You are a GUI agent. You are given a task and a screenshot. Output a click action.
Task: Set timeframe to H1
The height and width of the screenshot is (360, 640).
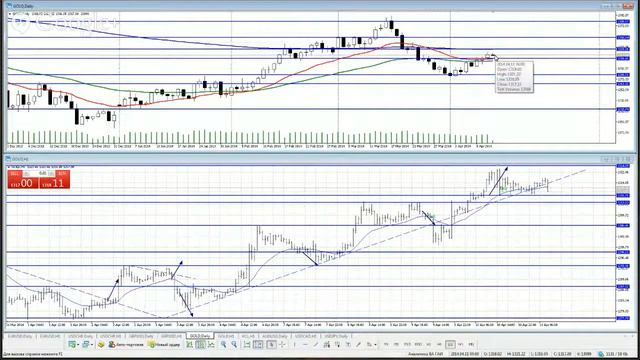[x=429, y=344]
